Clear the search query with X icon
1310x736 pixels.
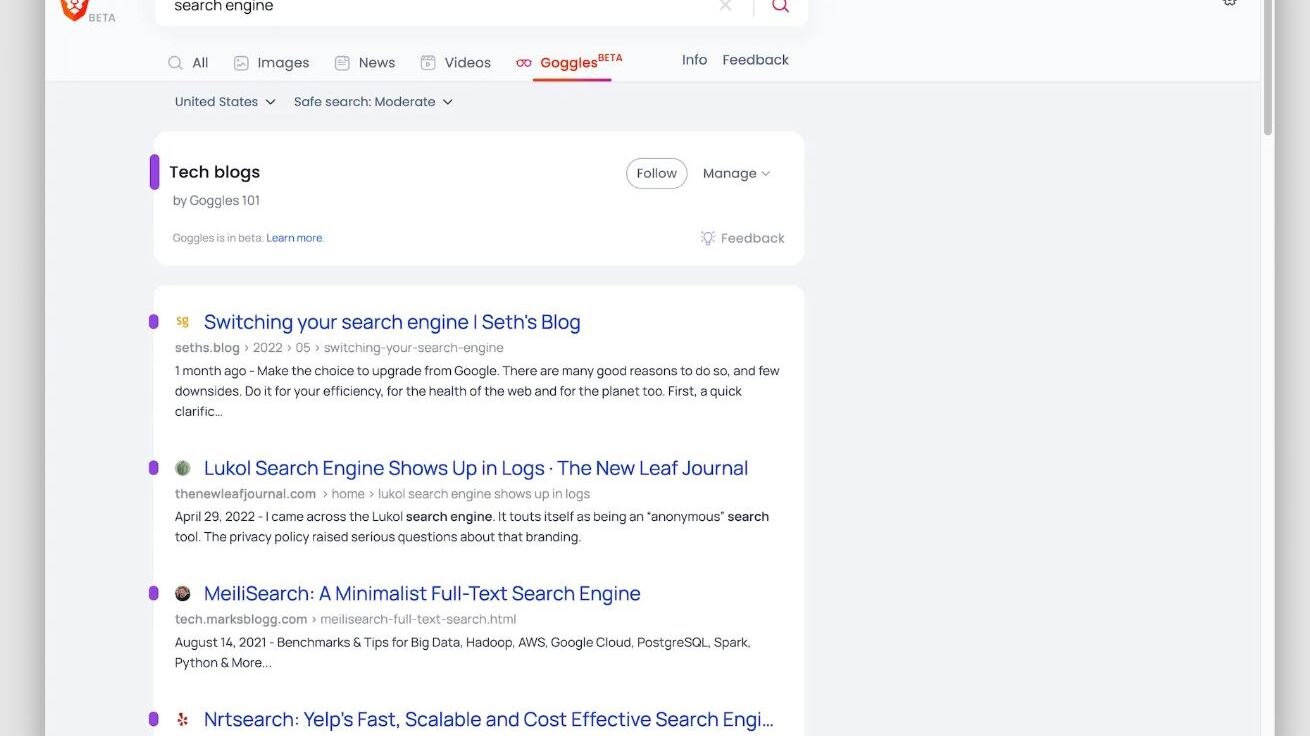[726, 6]
